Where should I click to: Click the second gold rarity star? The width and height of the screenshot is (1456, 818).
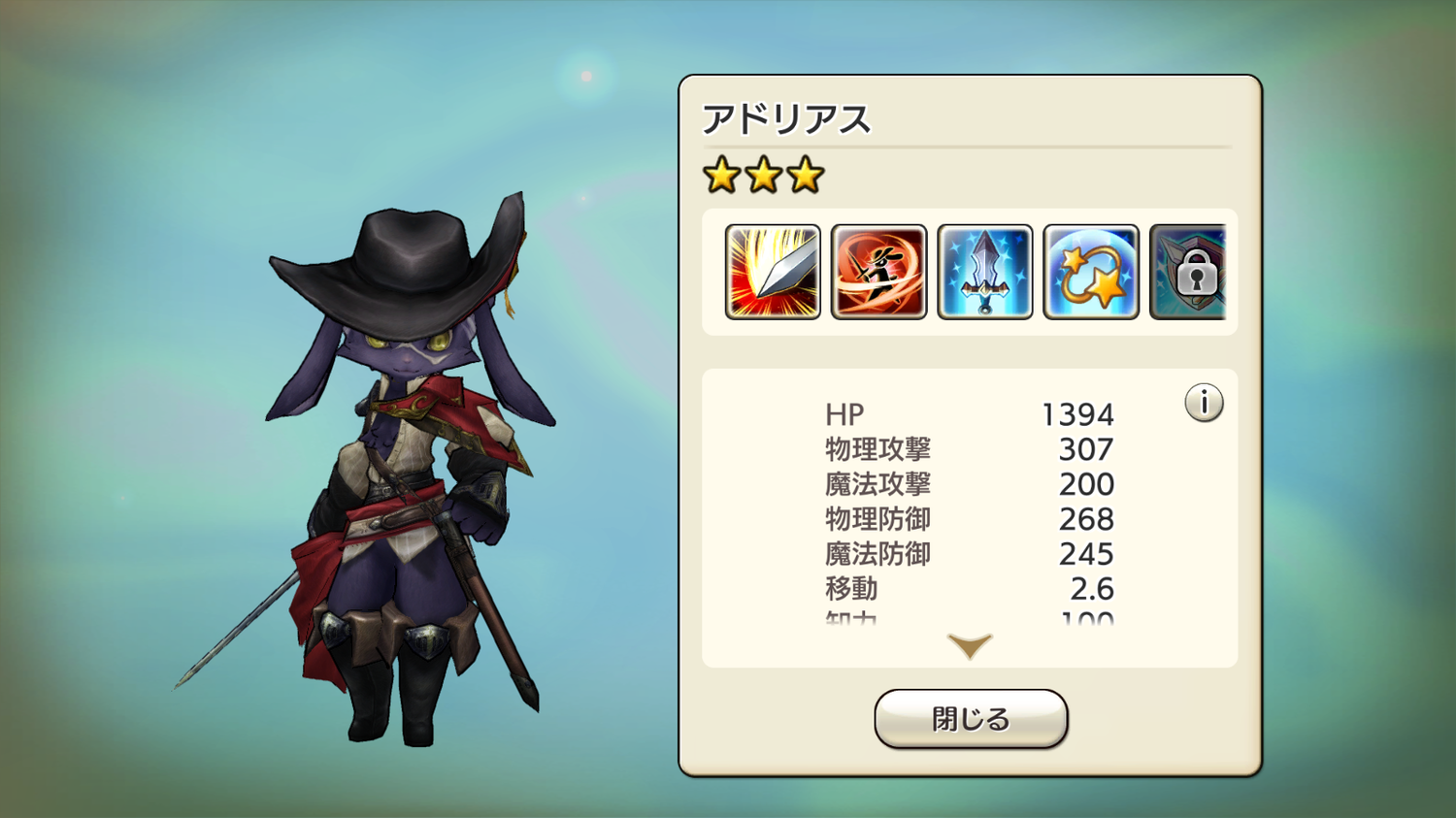764,176
